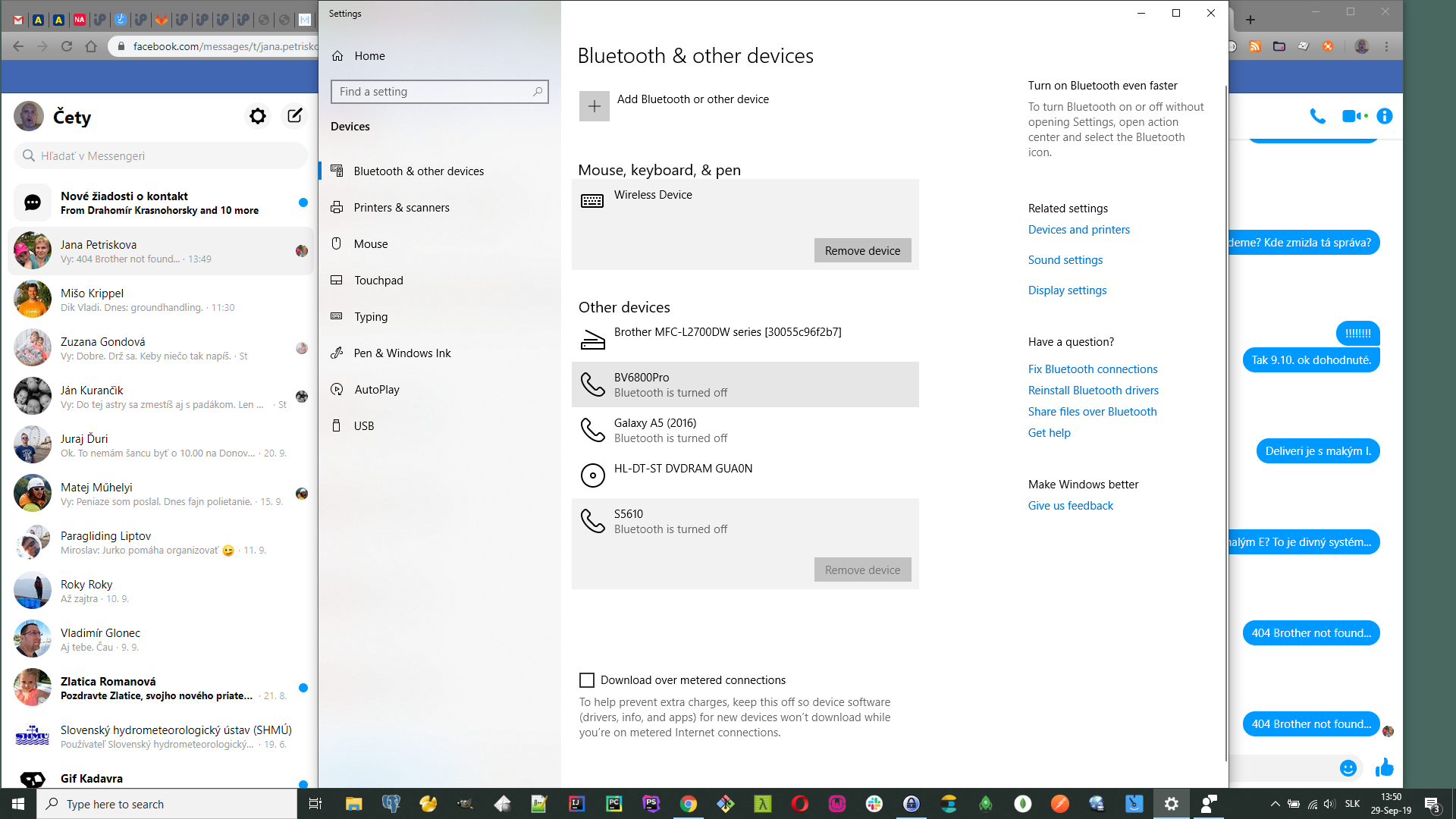The height and width of the screenshot is (819, 1456).
Task: Show hidden system tray icons
Action: pos(1275,804)
